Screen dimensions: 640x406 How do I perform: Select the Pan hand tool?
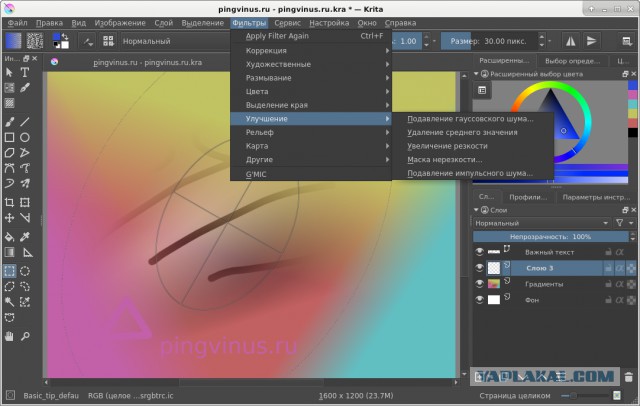[9, 336]
